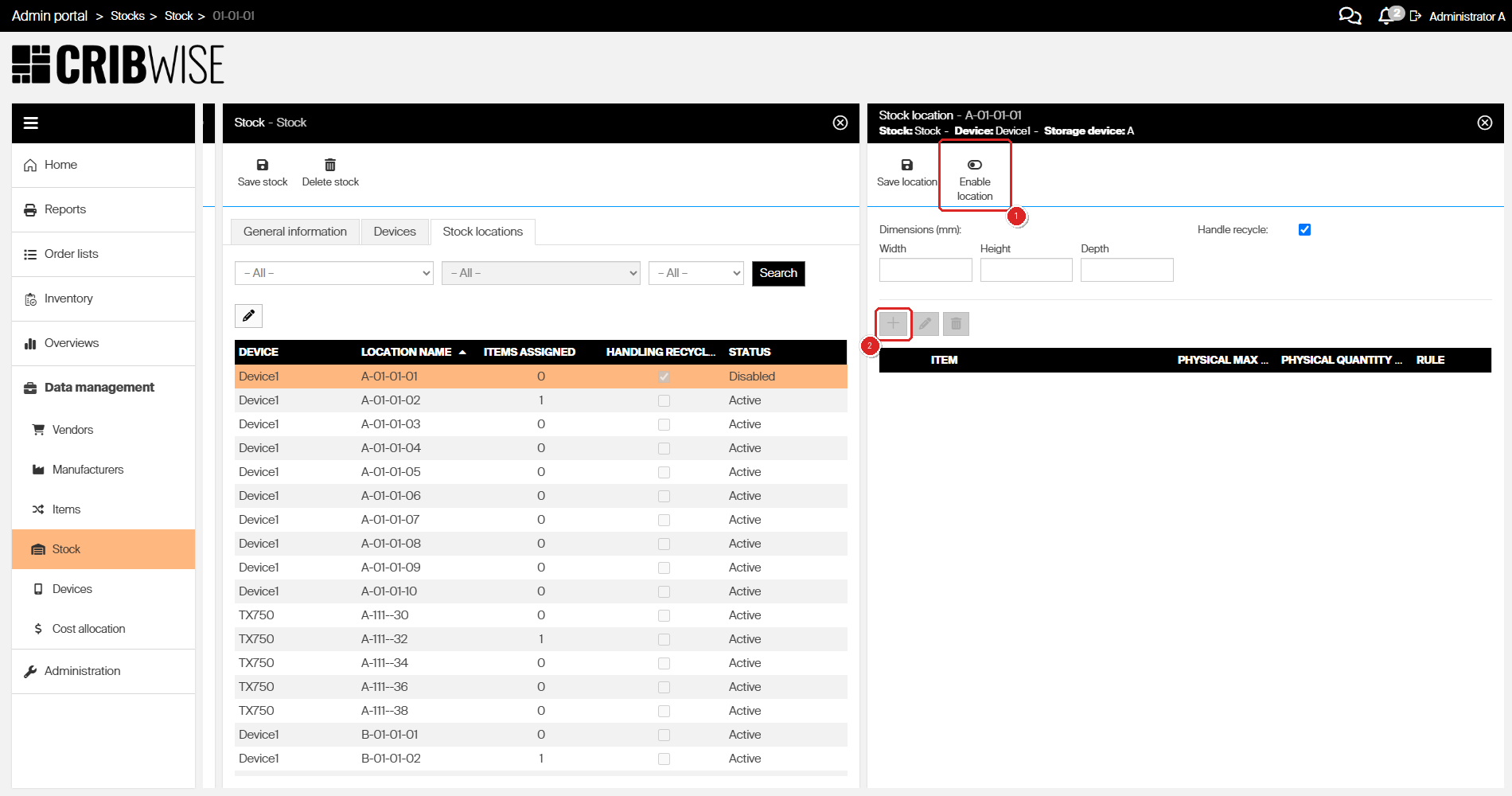Open Vendors in sidebar
The height and width of the screenshot is (796, 1512).
(103, 430)
